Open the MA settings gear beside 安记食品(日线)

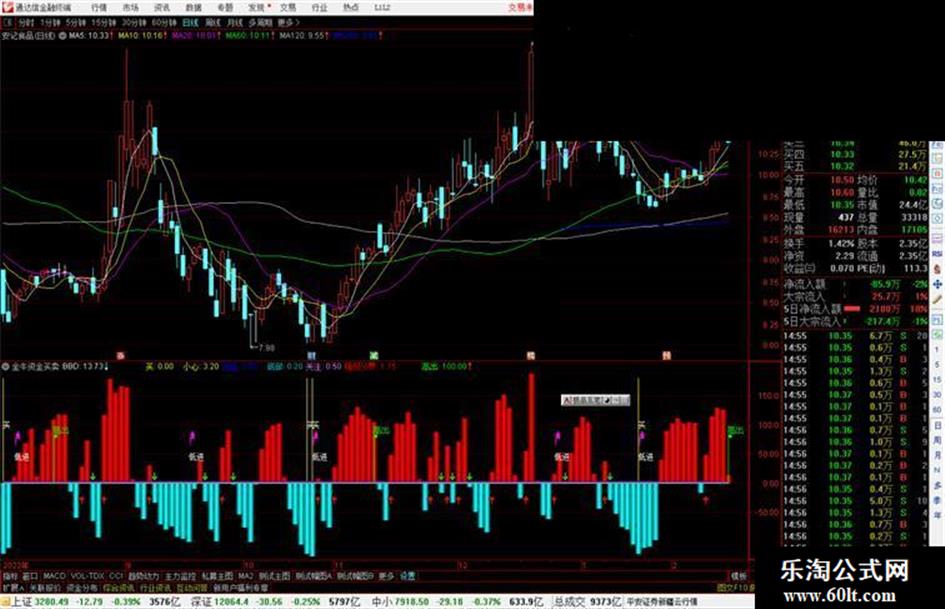pyautogui.click(x=62, y=36)
